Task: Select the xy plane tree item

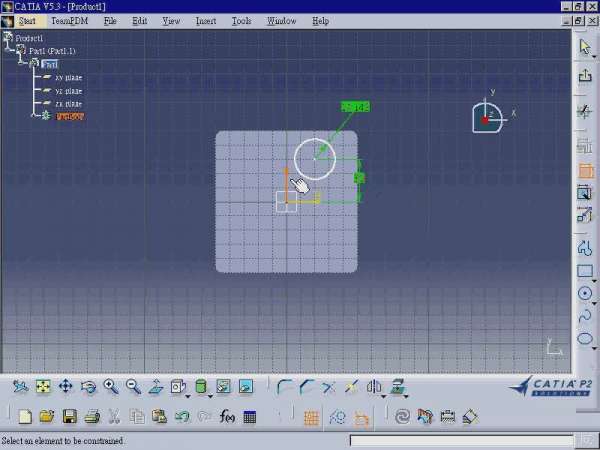Action: coord(68,77)
